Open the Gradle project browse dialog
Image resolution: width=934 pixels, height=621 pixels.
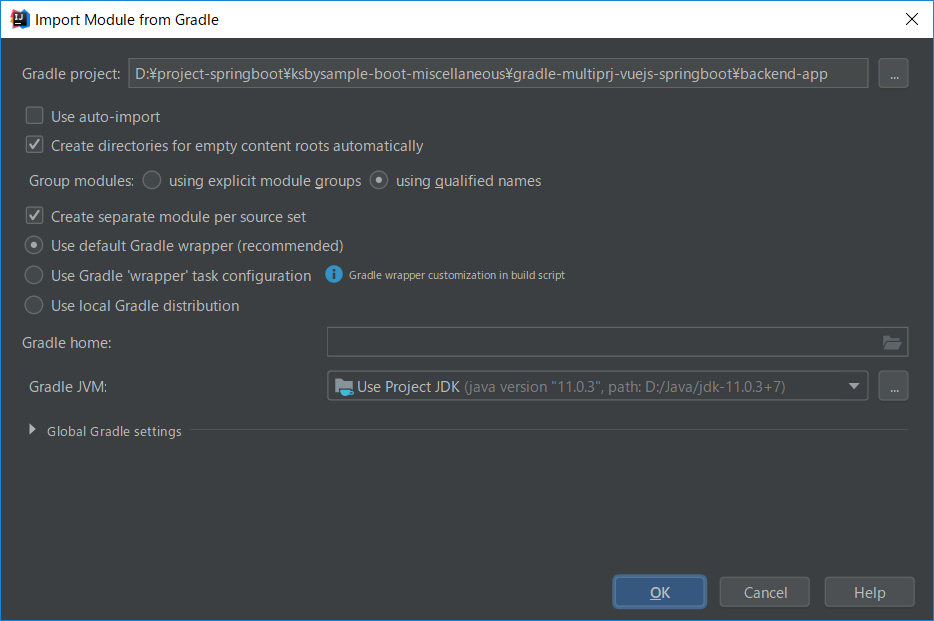pyautogui.click(x=893, y=72)
